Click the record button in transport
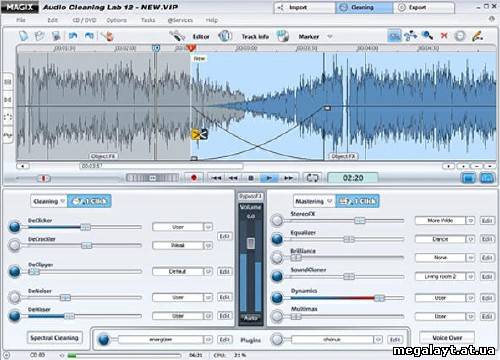The width and height of the screenshot is (500, 360). point(194,178)
